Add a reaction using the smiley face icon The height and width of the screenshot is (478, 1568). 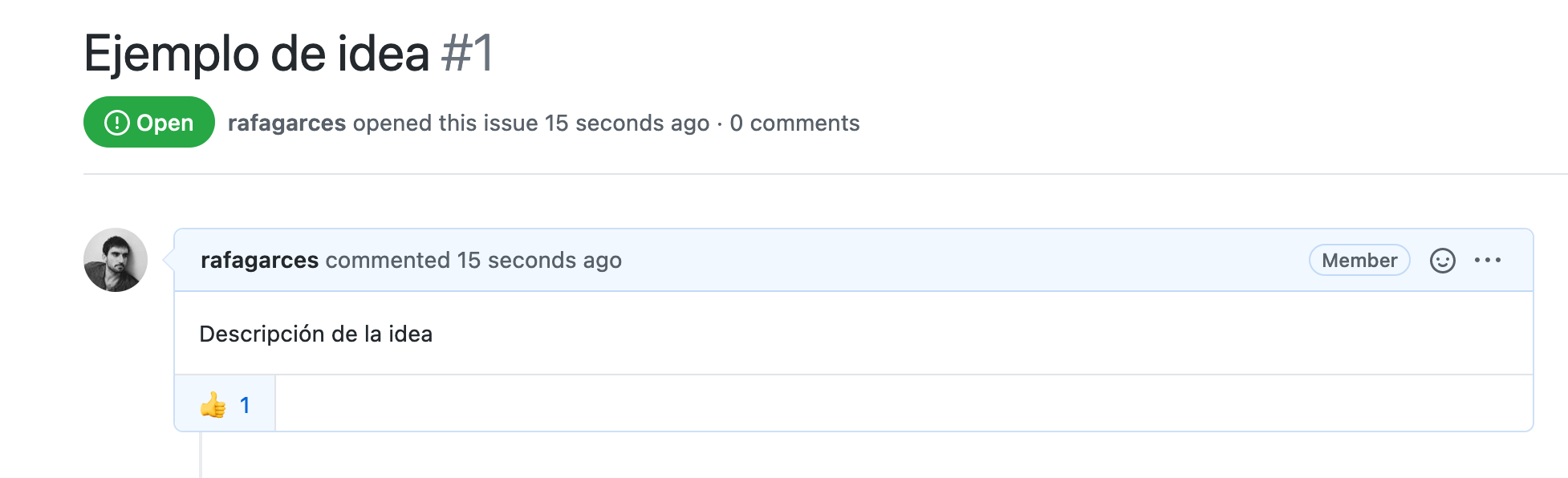pyautogui.click(x=1442, y=261)
